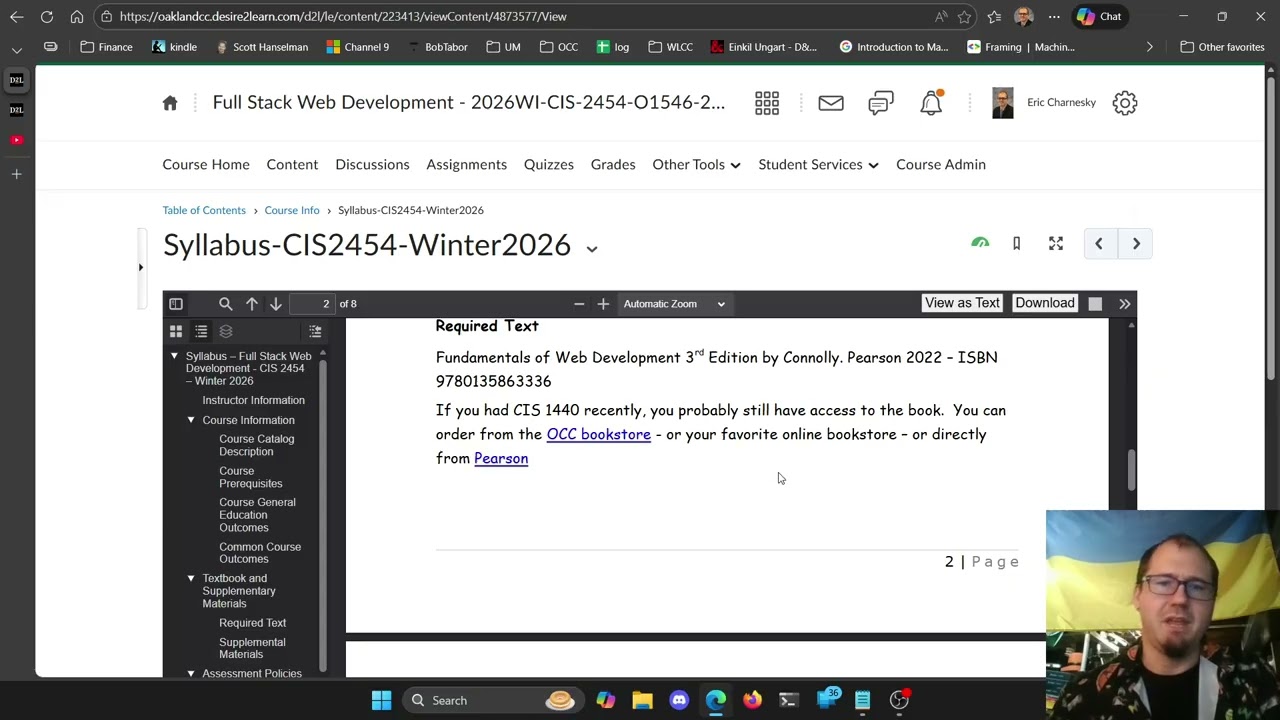Open find in PDF document search
Image resolution: width=1280 pixels, height=720 pixels.
225,304
